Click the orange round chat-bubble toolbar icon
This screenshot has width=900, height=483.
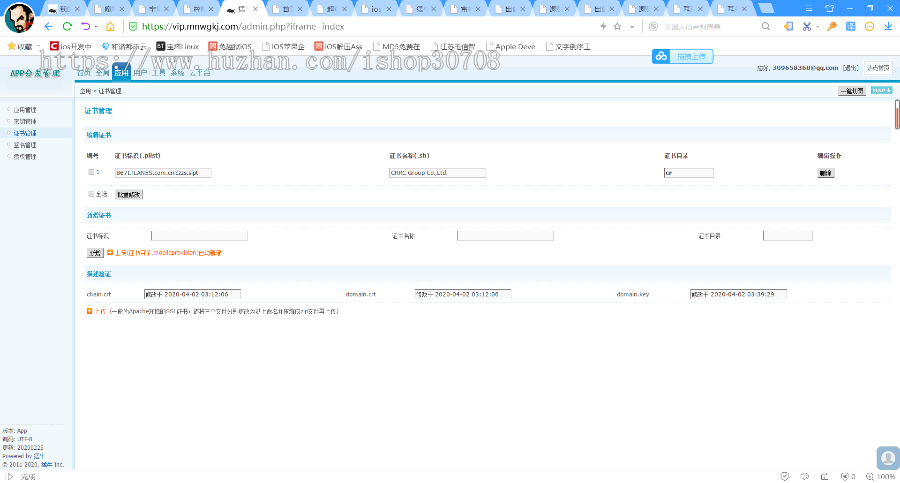tap(870, 26)
